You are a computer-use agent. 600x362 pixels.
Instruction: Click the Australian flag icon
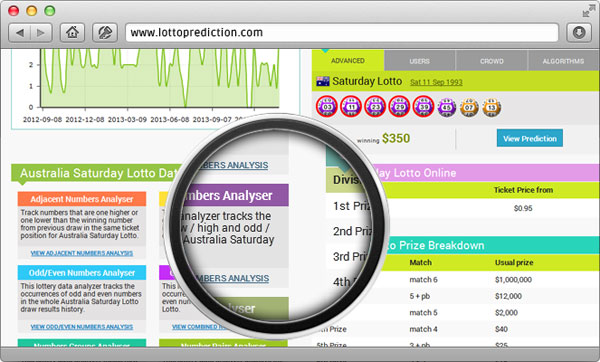pos(323,81)
